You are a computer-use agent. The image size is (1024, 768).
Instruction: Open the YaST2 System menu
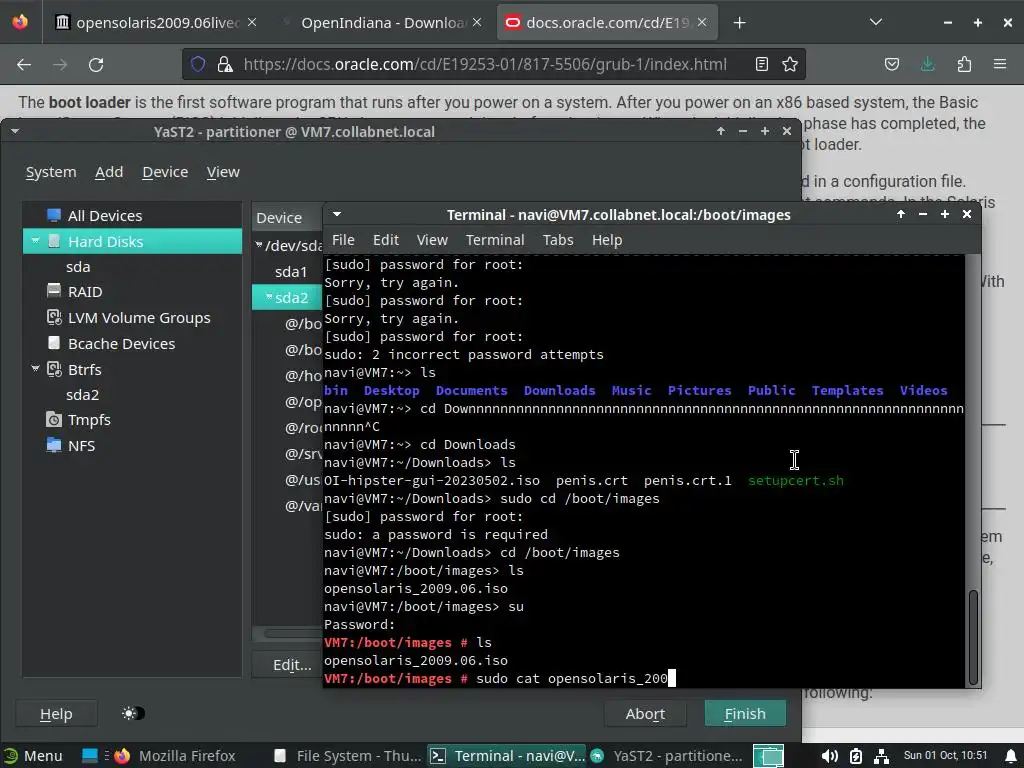point(51,172)
